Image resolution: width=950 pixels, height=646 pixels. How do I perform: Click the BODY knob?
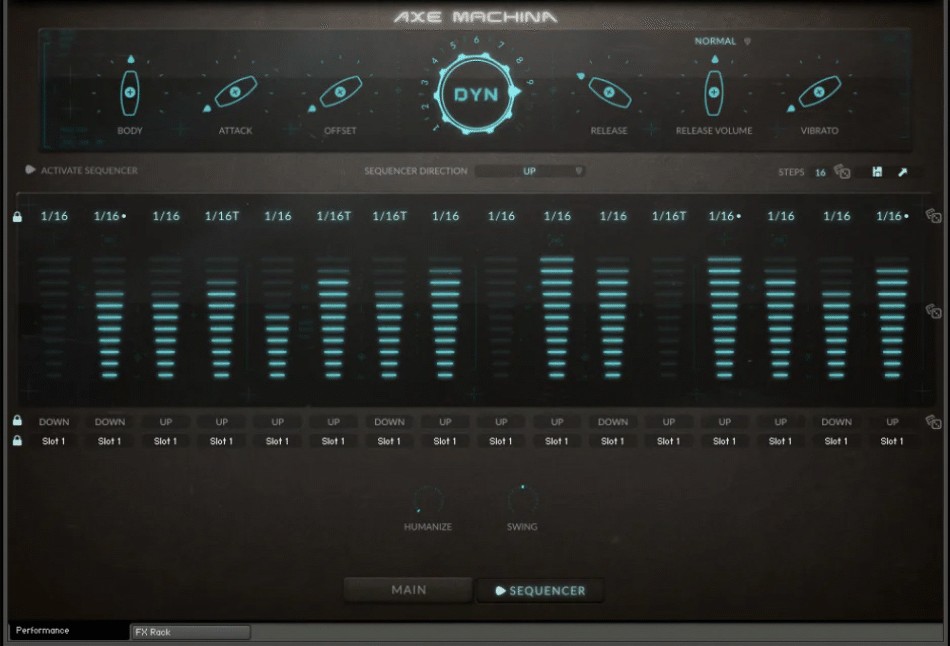click(130, 92)
